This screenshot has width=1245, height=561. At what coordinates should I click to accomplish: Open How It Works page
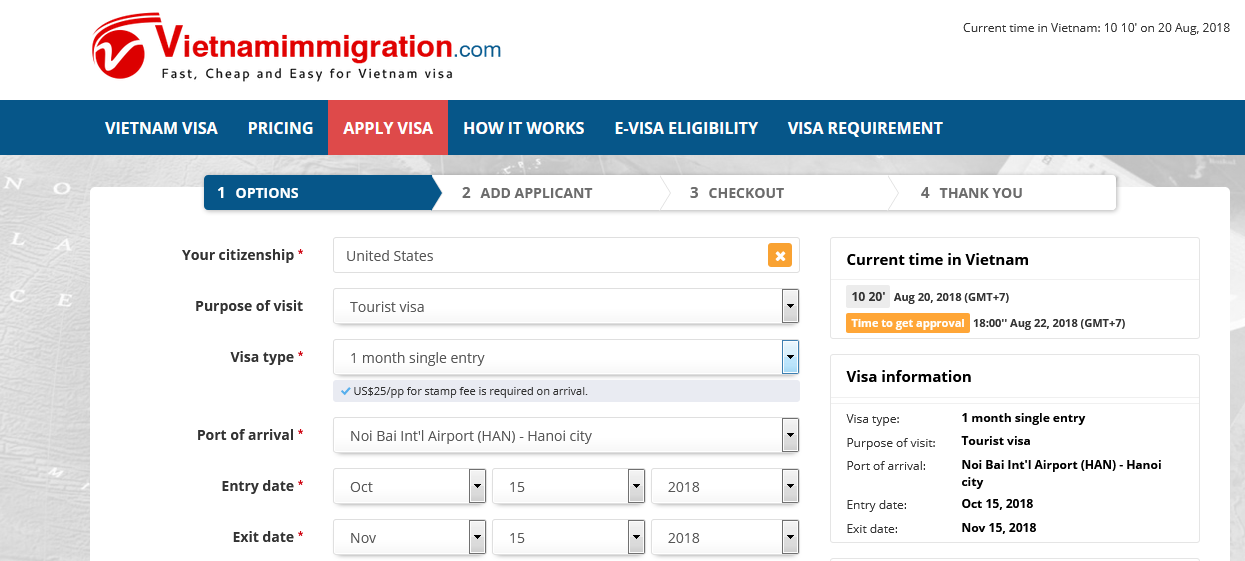[524, 128]
